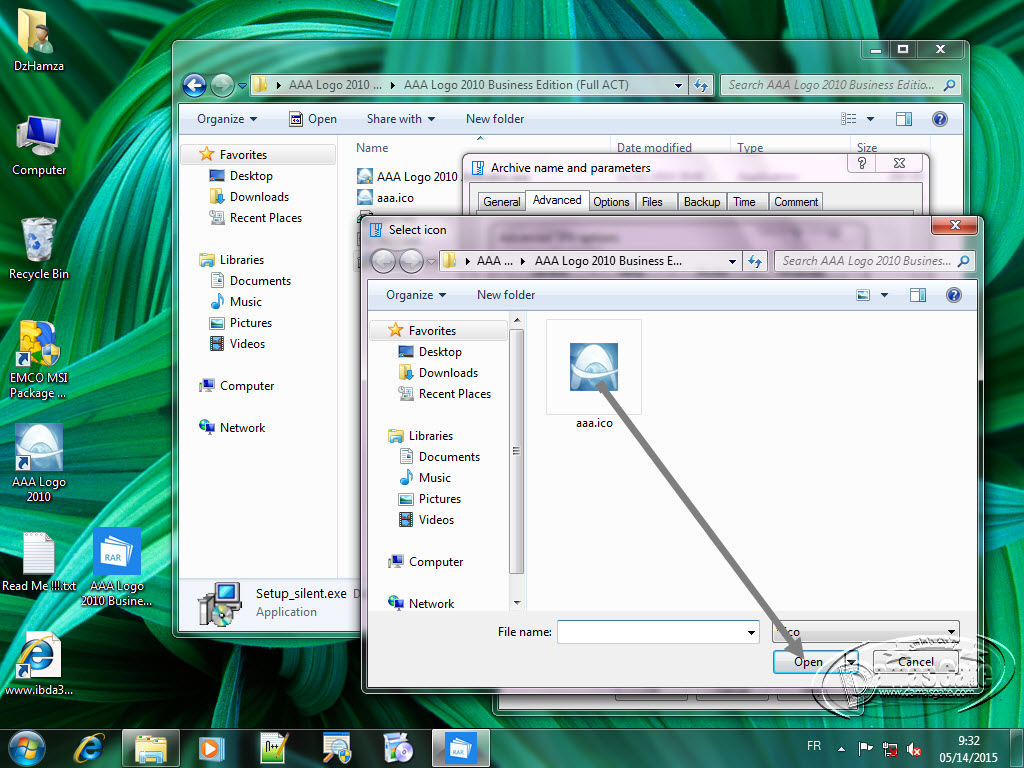
Task: Click the Explorer window search box
Action: [840, 85]
